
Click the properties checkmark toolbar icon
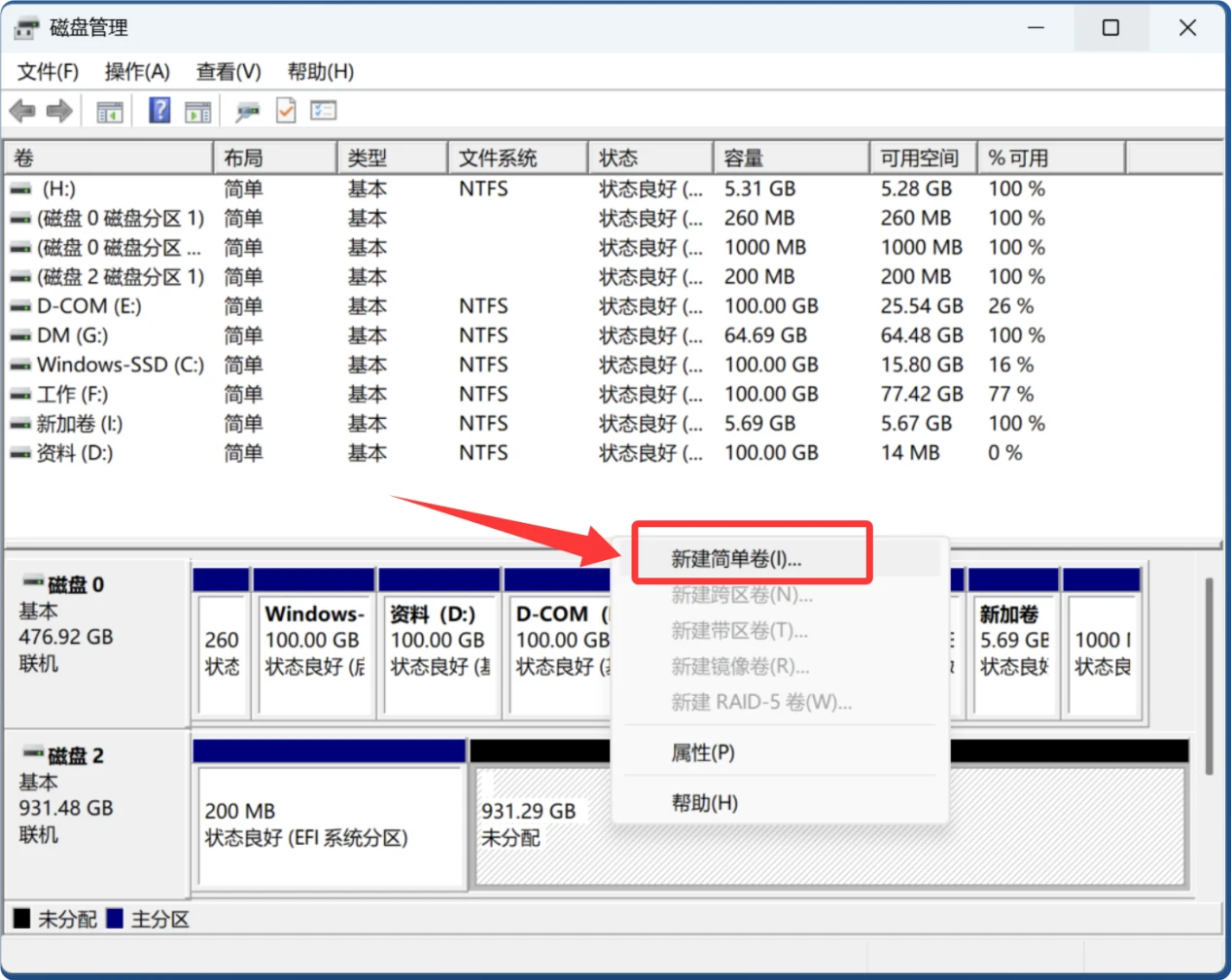point(286,111)
